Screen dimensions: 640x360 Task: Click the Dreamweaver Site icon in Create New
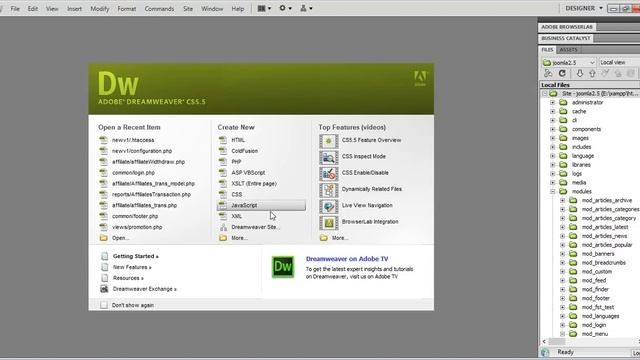coord(223,227)
